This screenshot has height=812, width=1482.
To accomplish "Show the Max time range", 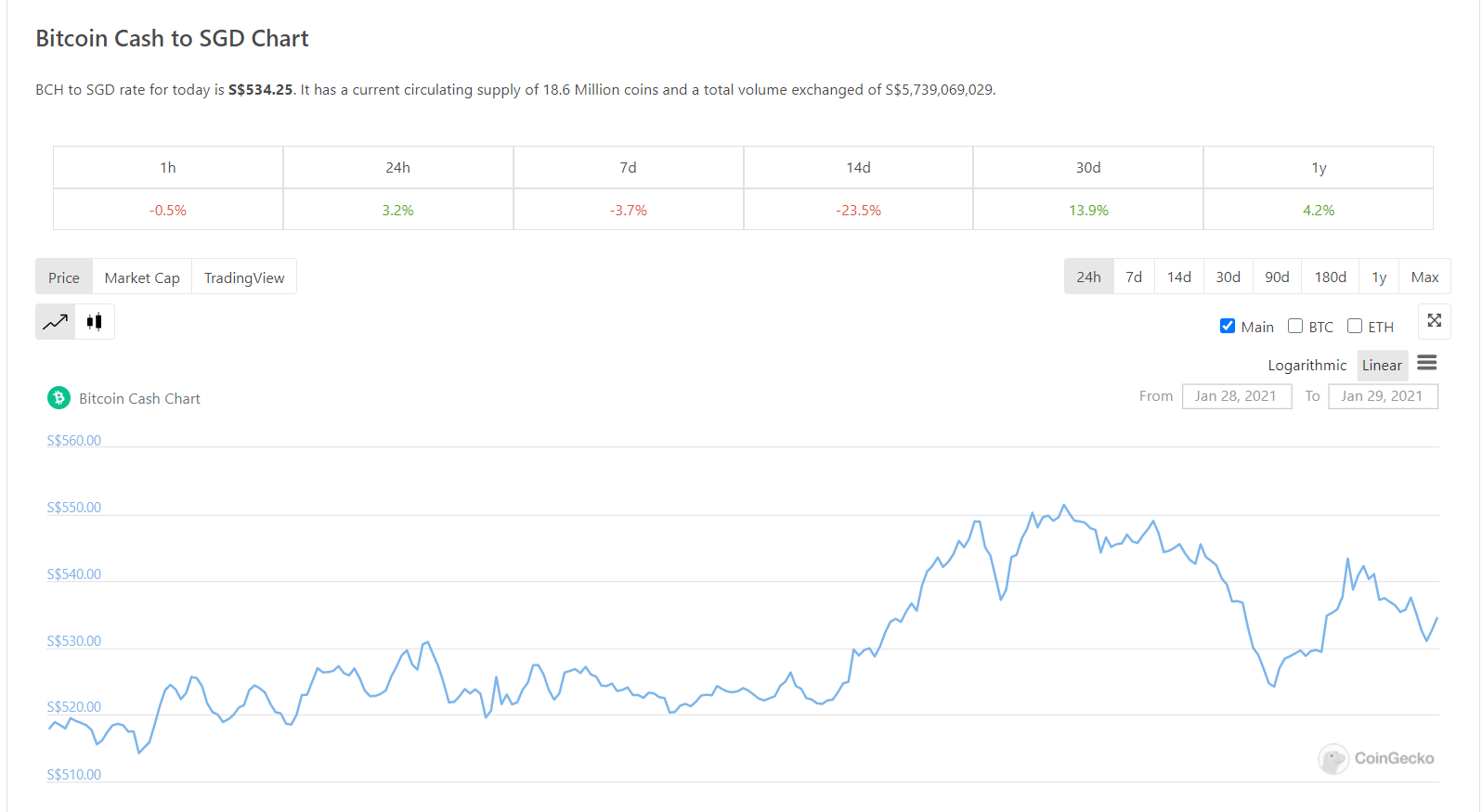I will [1424, 277].
